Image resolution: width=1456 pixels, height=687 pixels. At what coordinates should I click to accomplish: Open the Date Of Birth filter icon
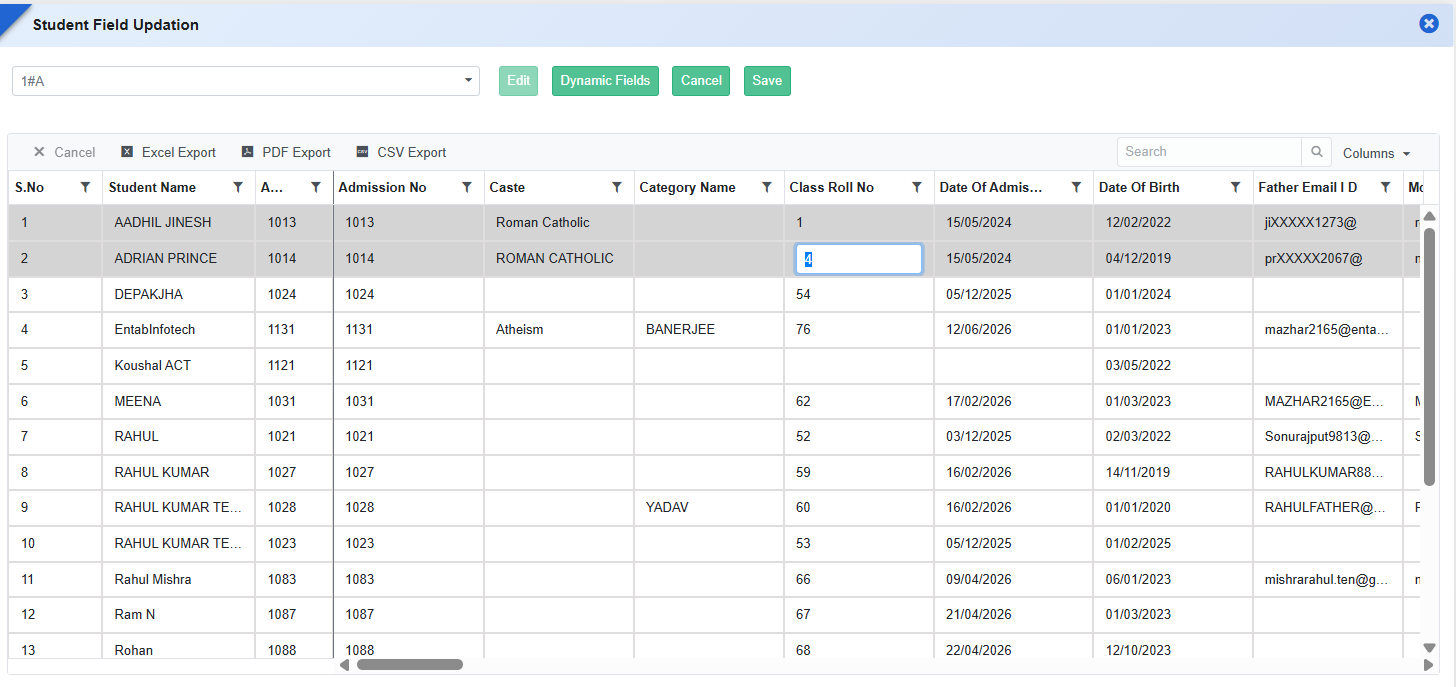tap(1235, 187)
